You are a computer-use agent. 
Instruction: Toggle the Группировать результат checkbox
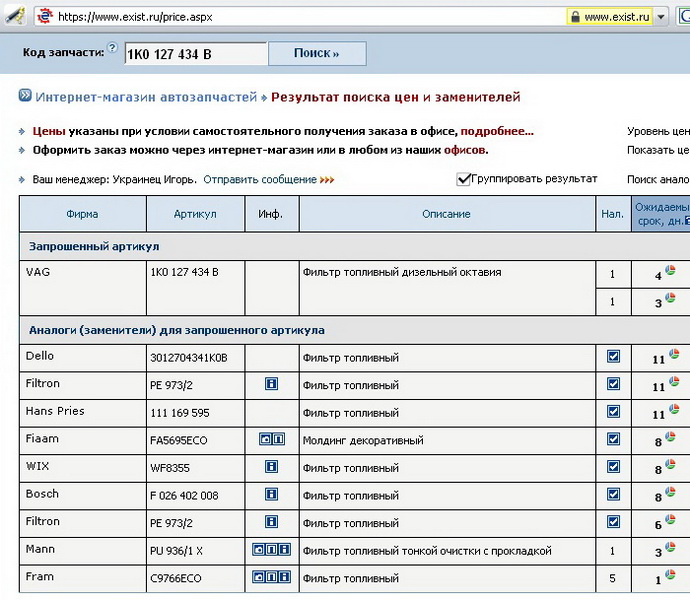(463, 179)
